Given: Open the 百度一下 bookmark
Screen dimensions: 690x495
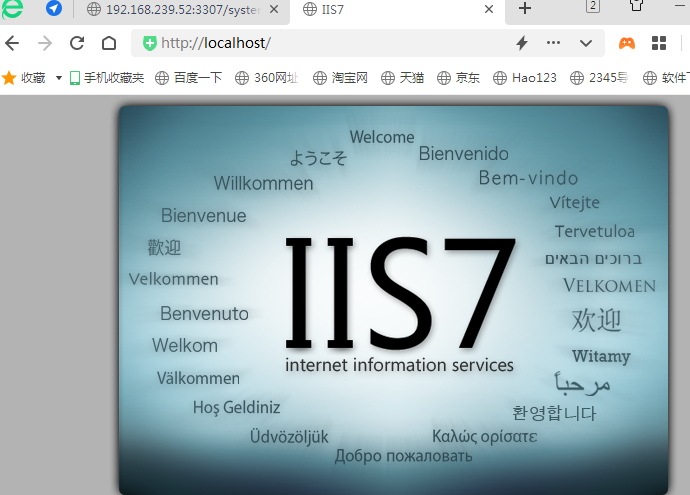Looking at the screenshot, I should (189, 78).
